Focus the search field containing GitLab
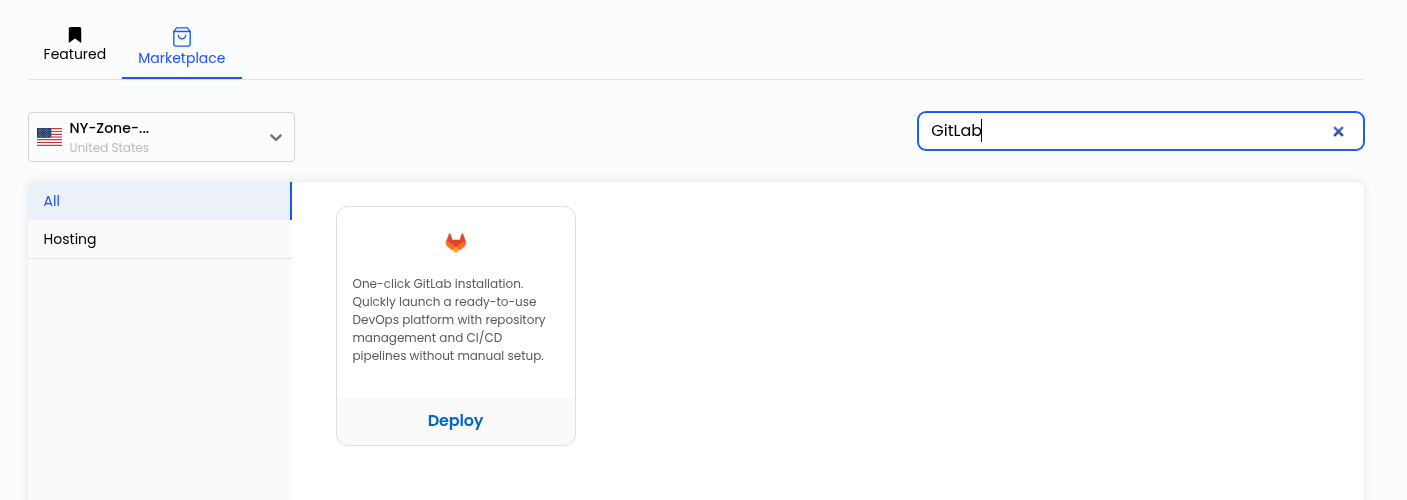Image resolution: width=1407 pixels, height=500 pixels. pyautogui.click(x=1141, y=131)
